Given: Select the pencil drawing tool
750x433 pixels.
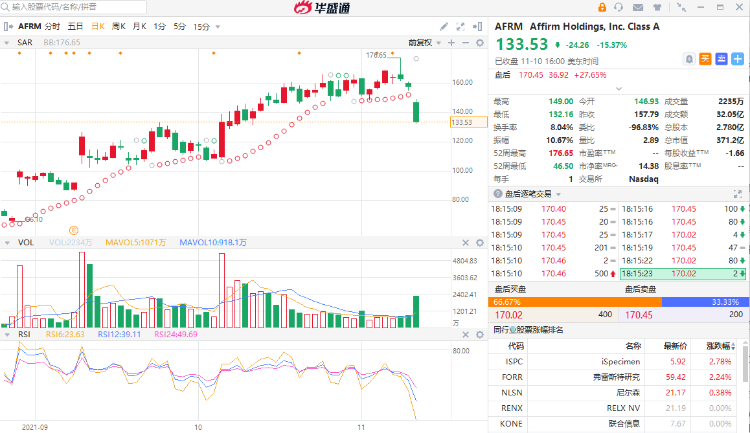Looking at the screenshot, I should [444, 26].
